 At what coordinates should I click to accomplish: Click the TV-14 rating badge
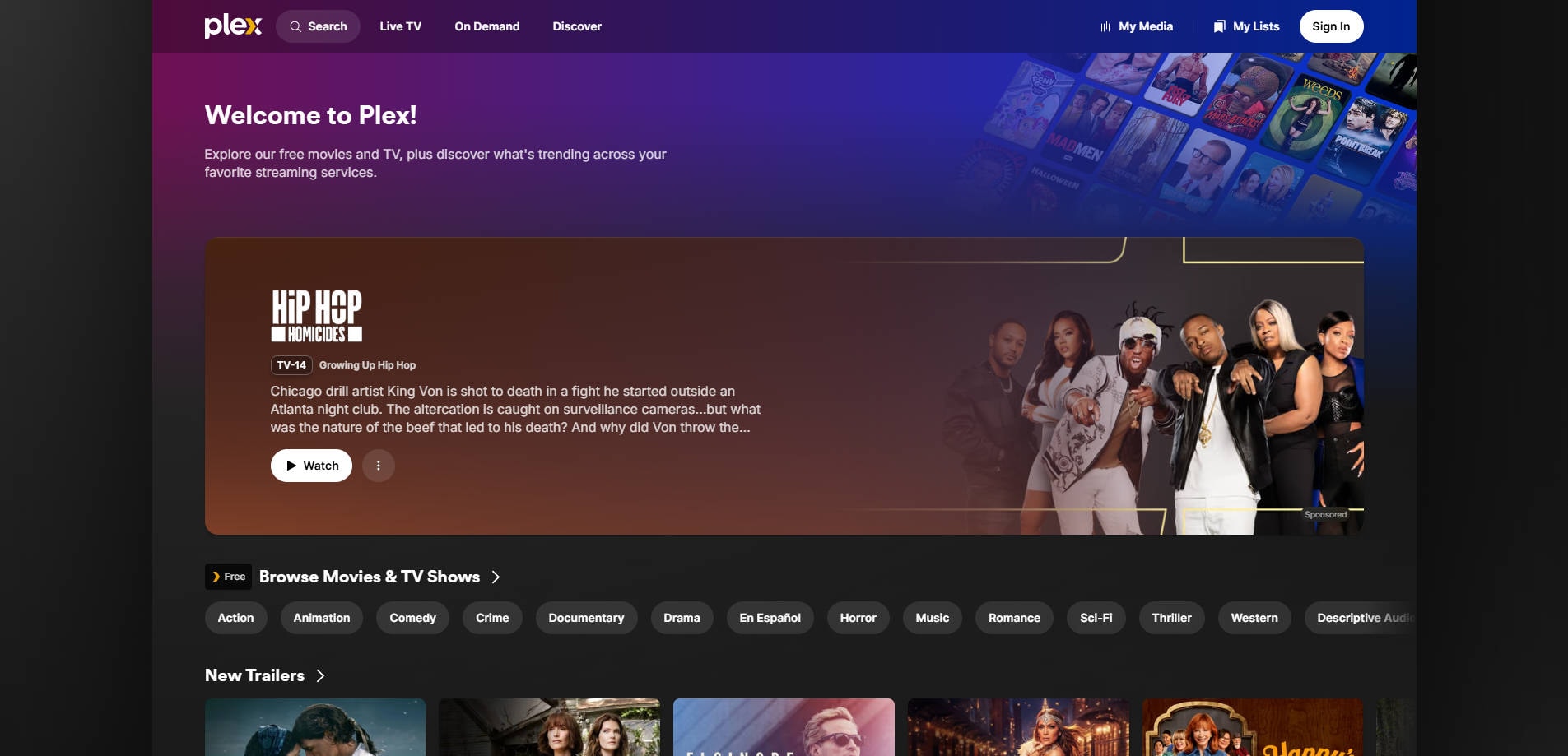[x=291, y=364]
